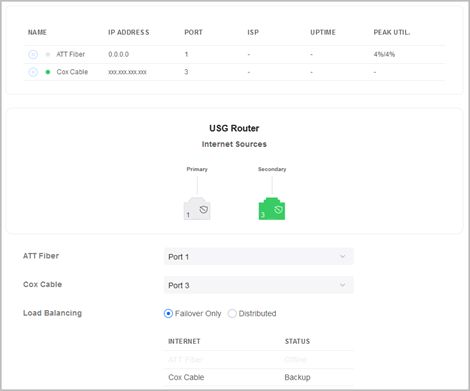Click the USG Router heading
The image size is (470, 391).
[x=234, y=128]
